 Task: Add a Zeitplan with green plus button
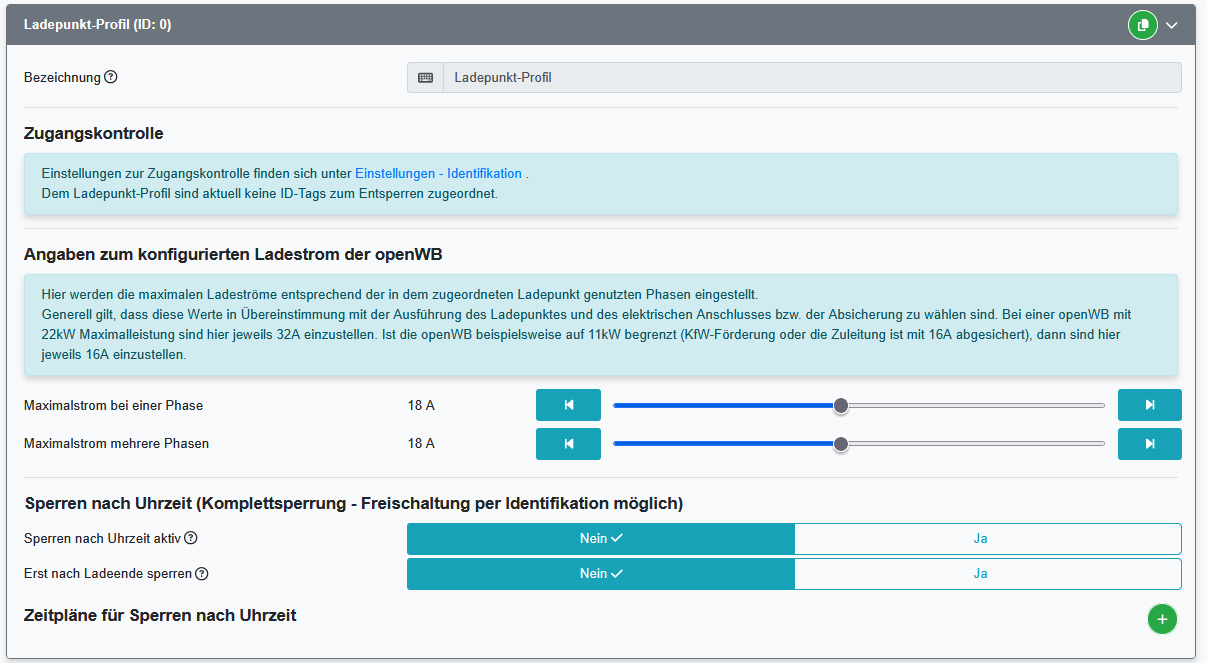pyautogui.click(x=1162, y=620)
